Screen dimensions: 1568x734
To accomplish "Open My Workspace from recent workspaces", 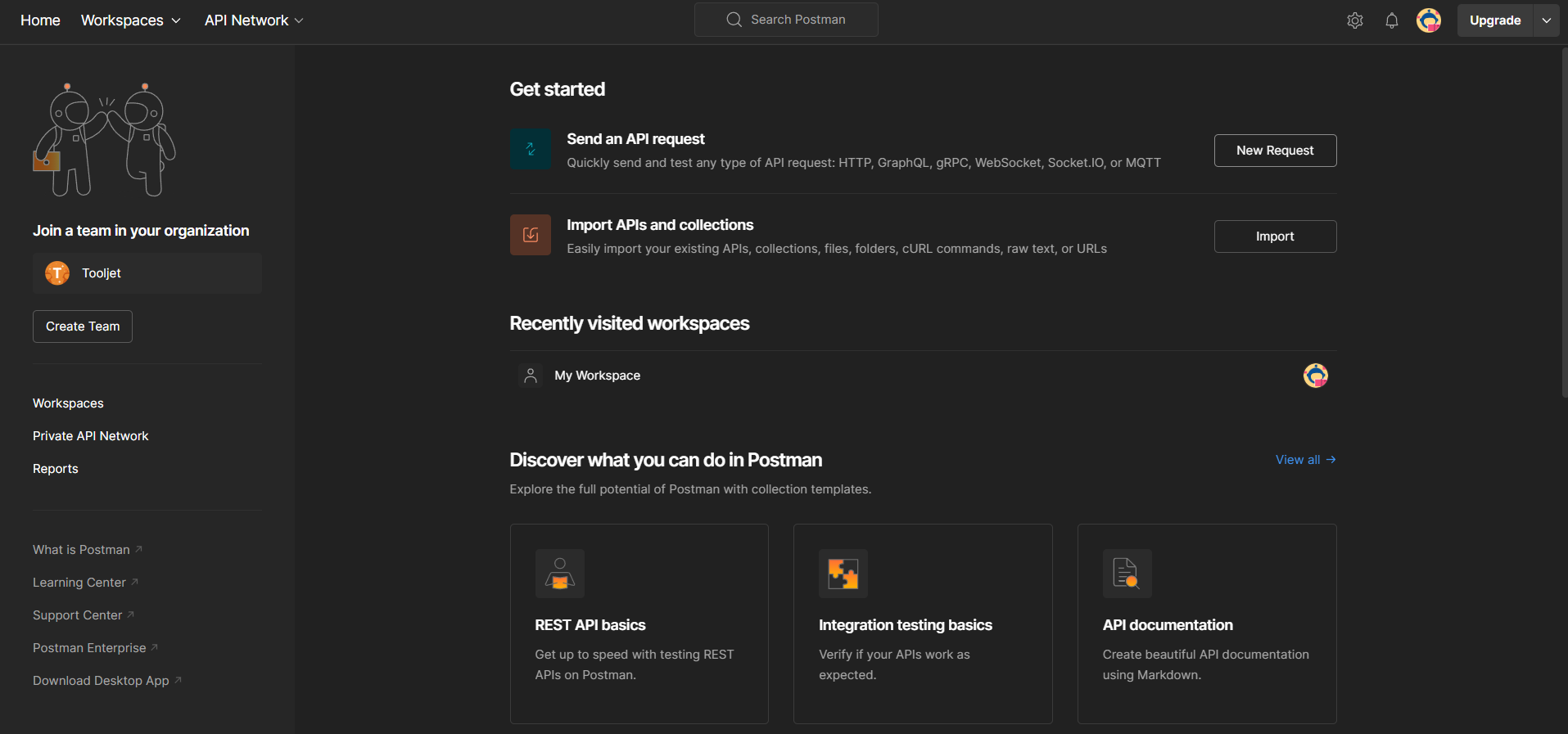I will point(597,376).
